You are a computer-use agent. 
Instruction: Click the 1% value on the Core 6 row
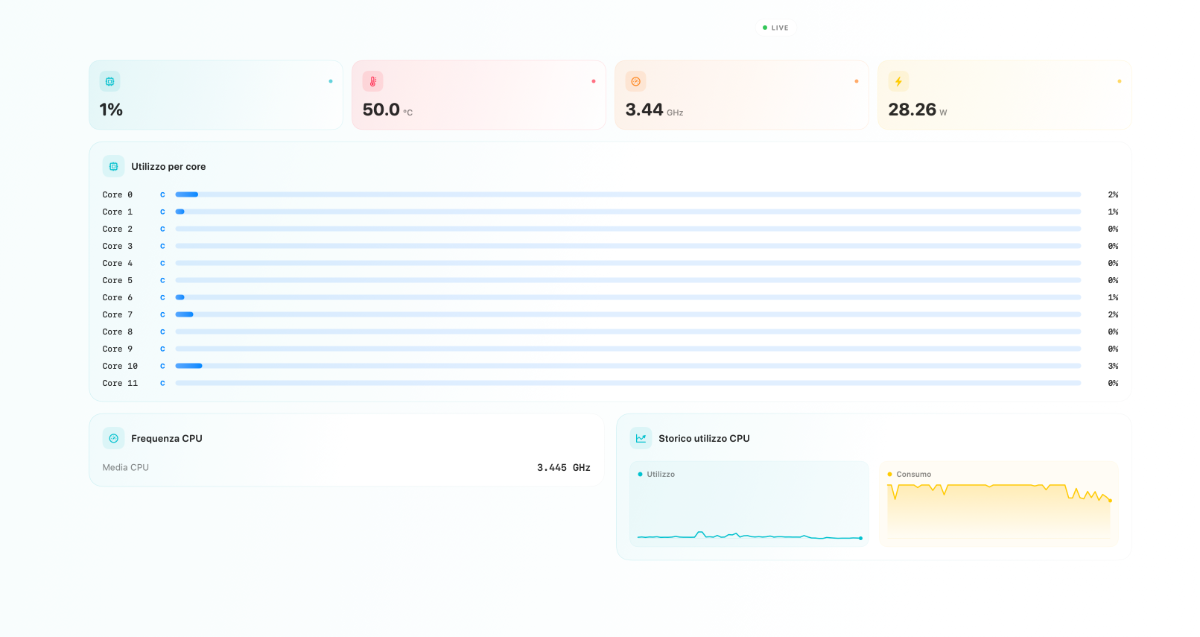tap(1113, 297)
